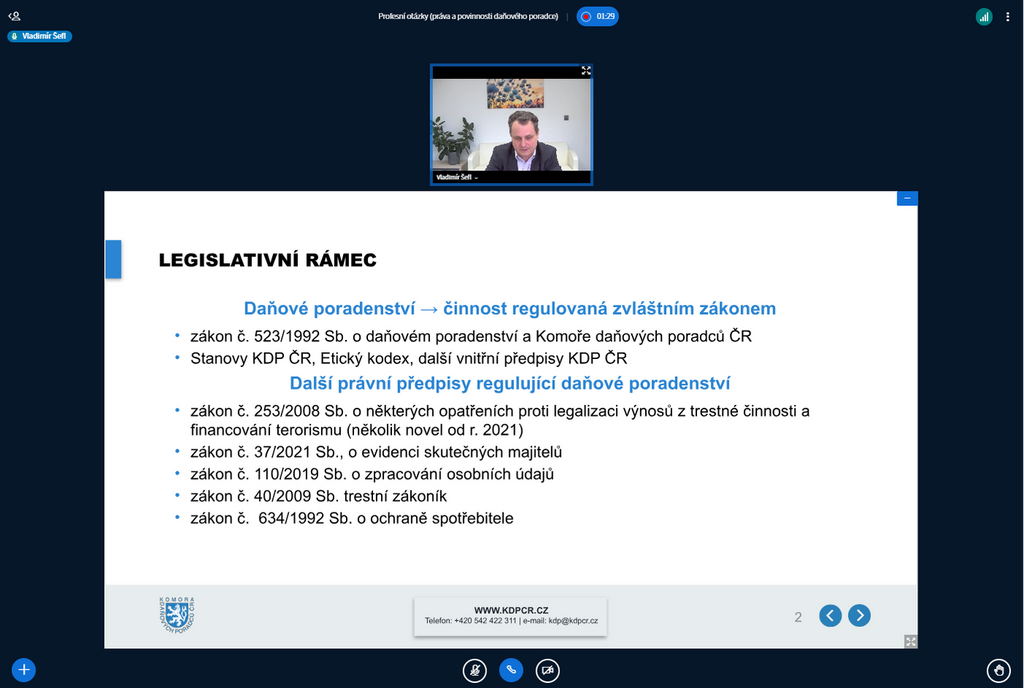Make the webcam video fullscreen
The height and width of the screenshot is (688, 1024).
click(586, 70)
